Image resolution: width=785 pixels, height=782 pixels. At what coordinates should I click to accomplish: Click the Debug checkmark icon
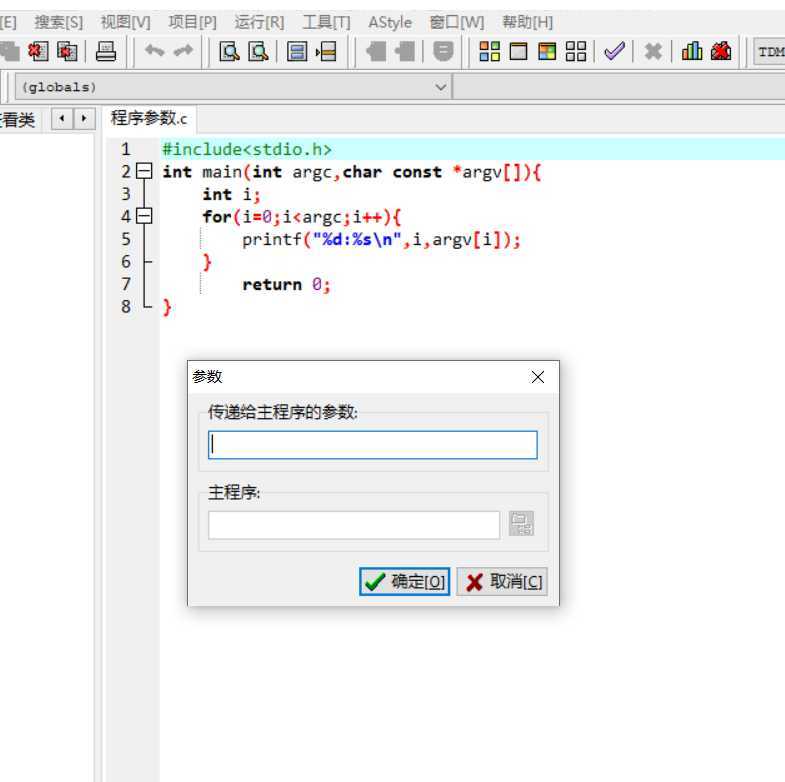click(x=614, y=51)
